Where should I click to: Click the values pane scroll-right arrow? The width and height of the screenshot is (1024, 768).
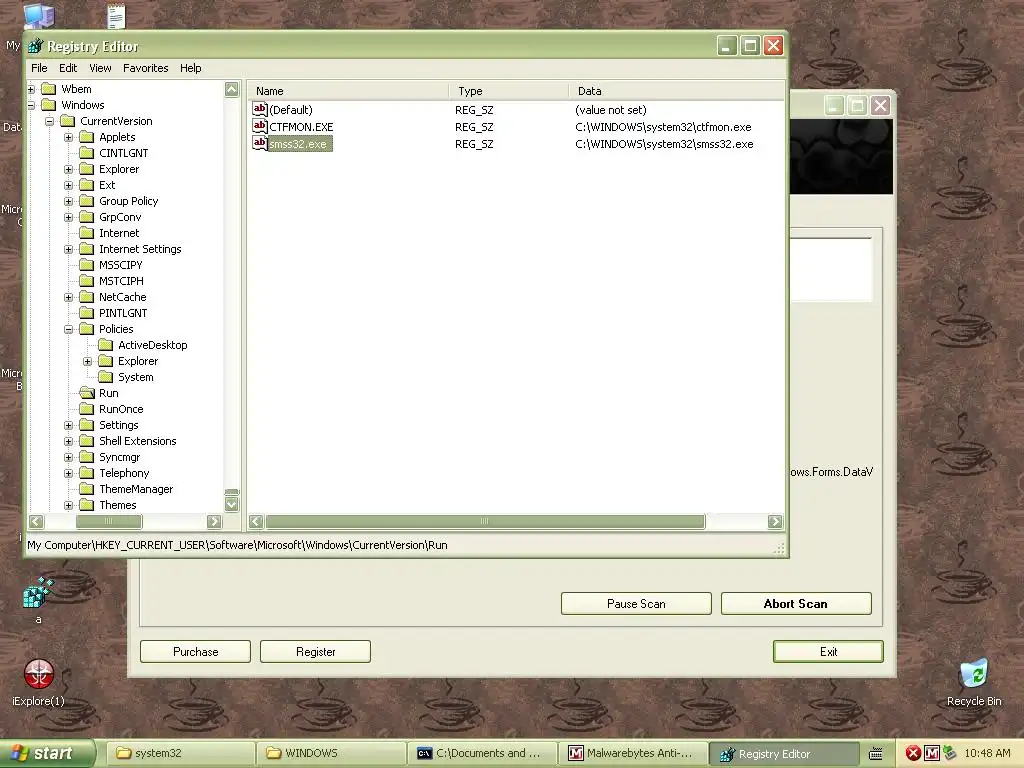click(x=775, y=521)
